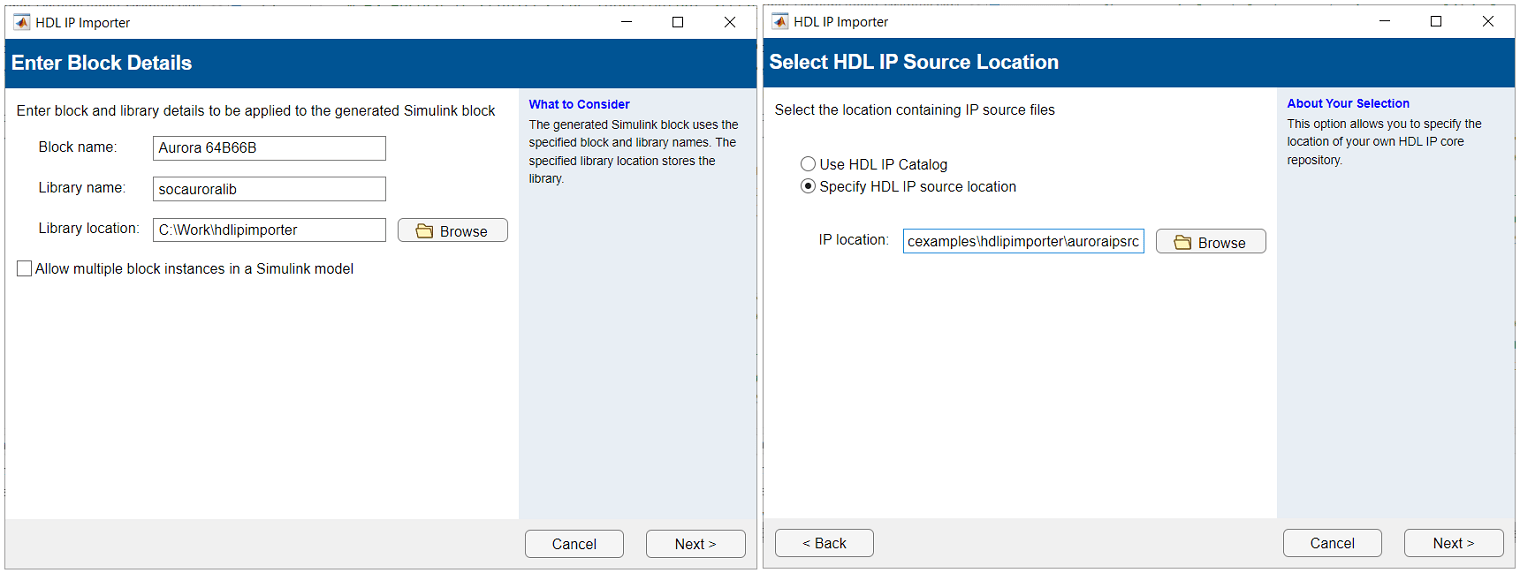
Task: Click inside the IP location text box
Action: 1023,242
